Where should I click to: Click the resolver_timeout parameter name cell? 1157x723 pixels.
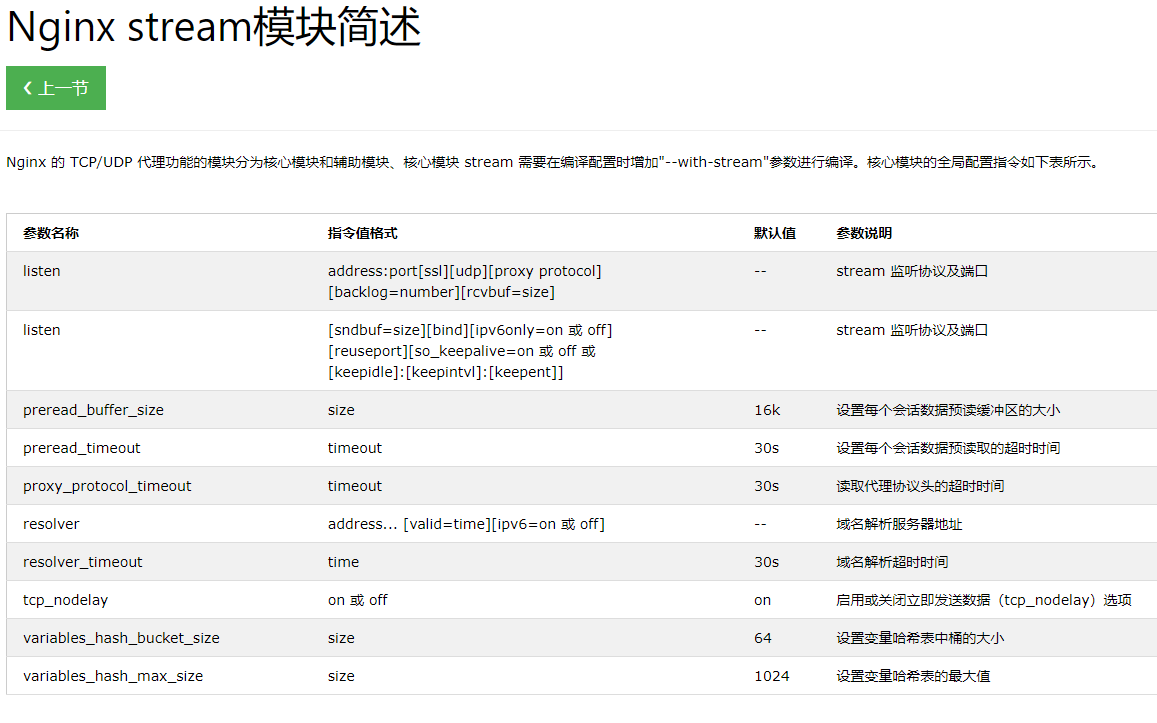click(x=83, y=562)
